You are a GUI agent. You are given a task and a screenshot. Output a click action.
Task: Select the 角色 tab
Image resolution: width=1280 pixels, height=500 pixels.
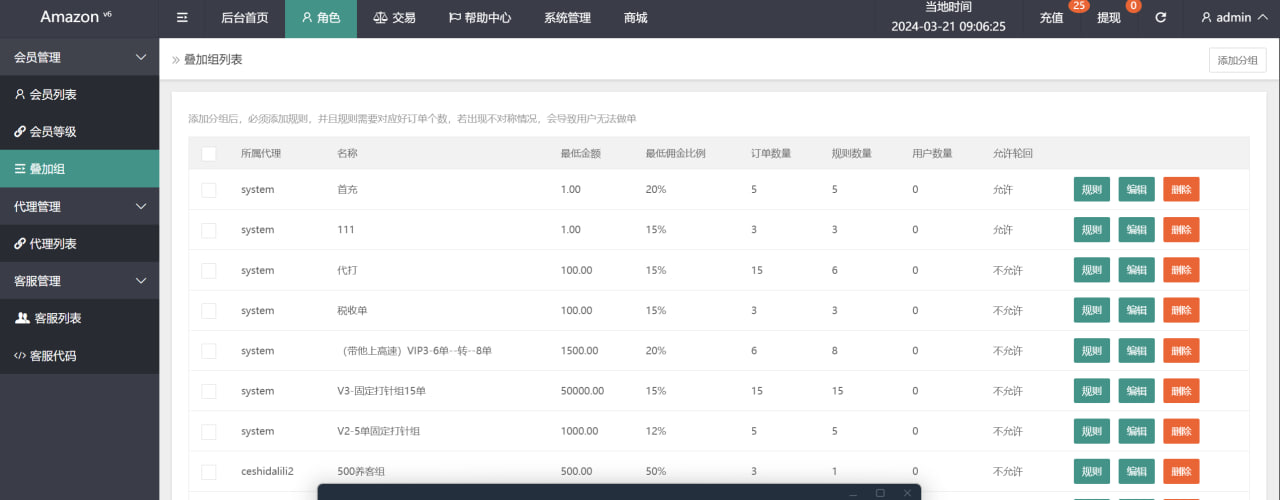click(x=321, y=18)
